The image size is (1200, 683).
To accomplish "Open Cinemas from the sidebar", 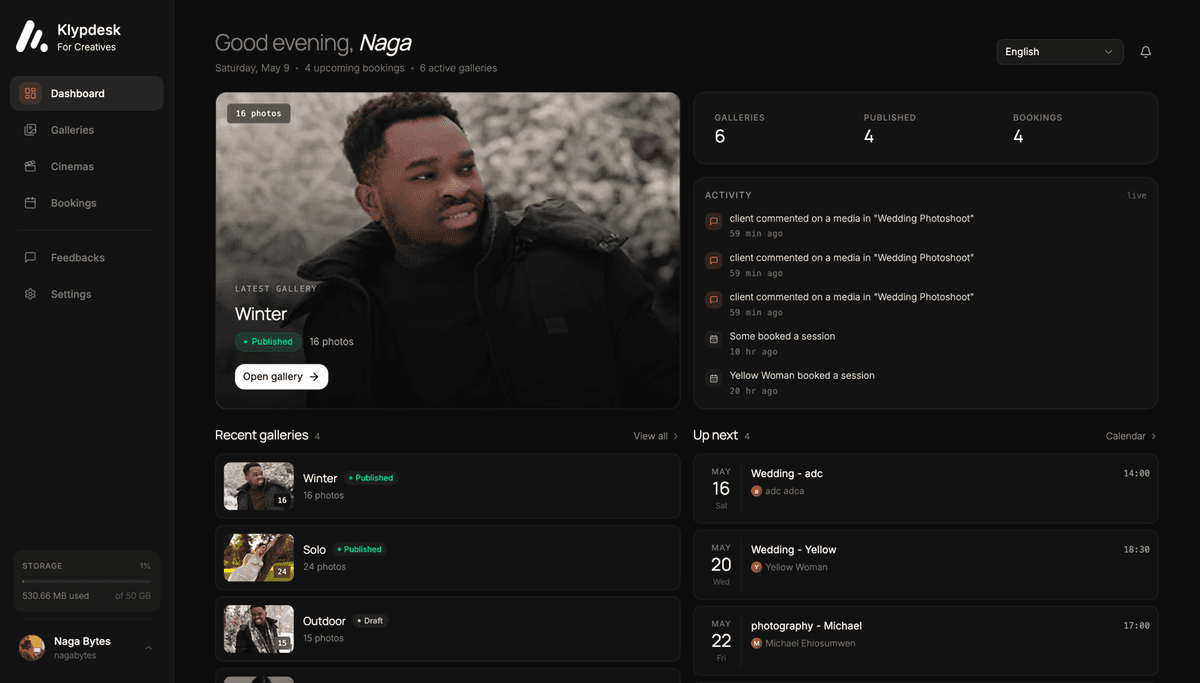I will click(87, 166).
